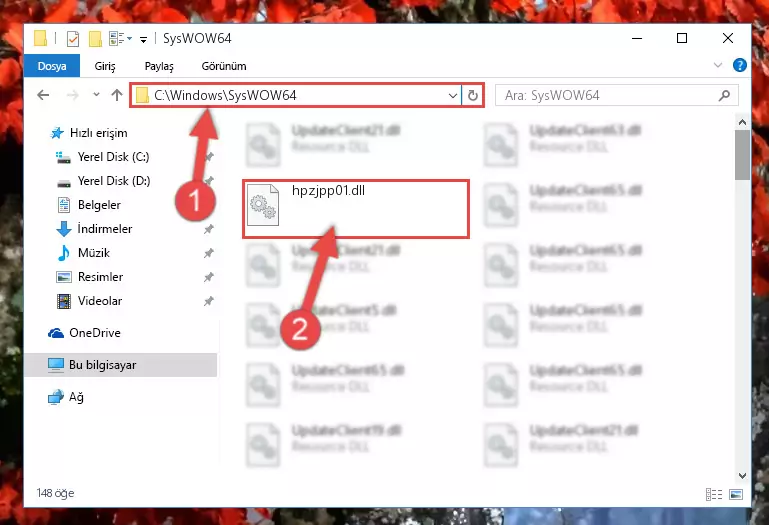The height and width of the screenshot is (525, 769).
Task: Open the Explorer help button
Action: pyautogui.click(x=740, y=65)
